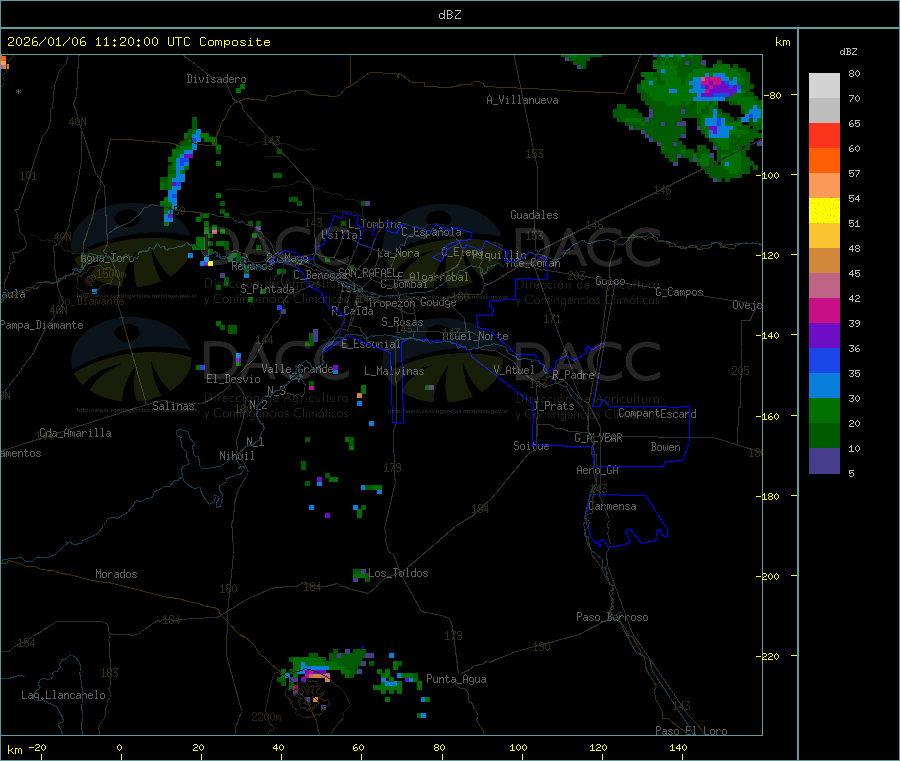
Task: Select the red 60 dBZ legend swatch
Action: click(x=824, y=135)
